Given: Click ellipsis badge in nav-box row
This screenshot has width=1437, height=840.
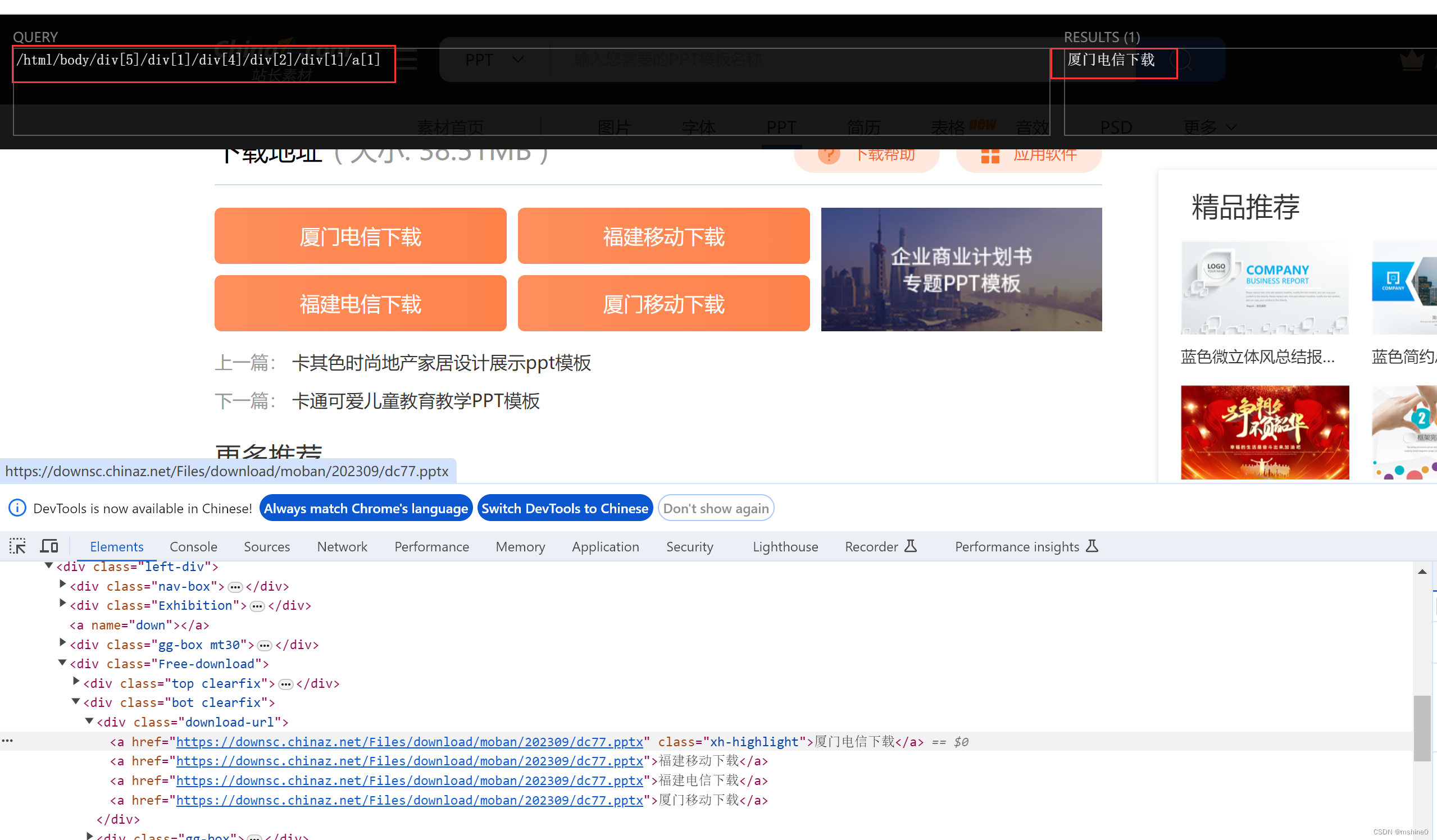Looking at the screenshot, I should tap(235, 587).
